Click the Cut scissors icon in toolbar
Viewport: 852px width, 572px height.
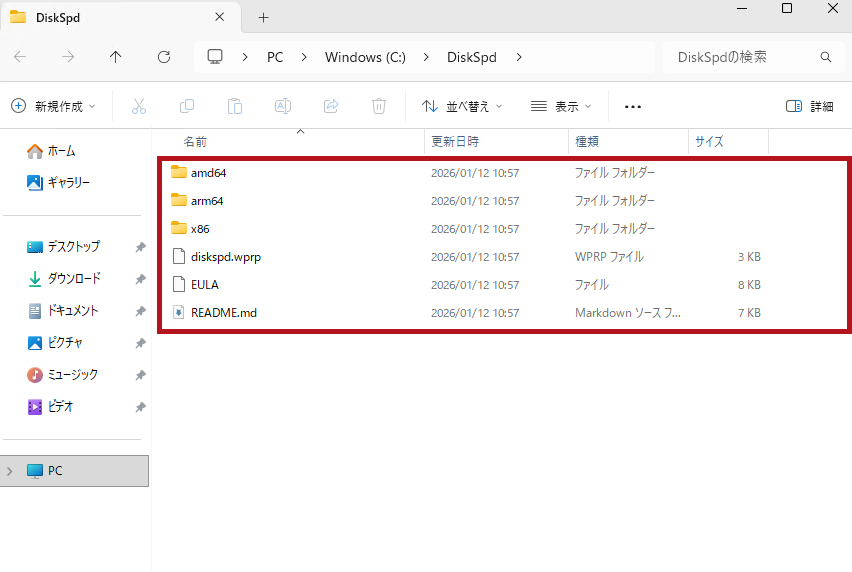coord(139,106)
